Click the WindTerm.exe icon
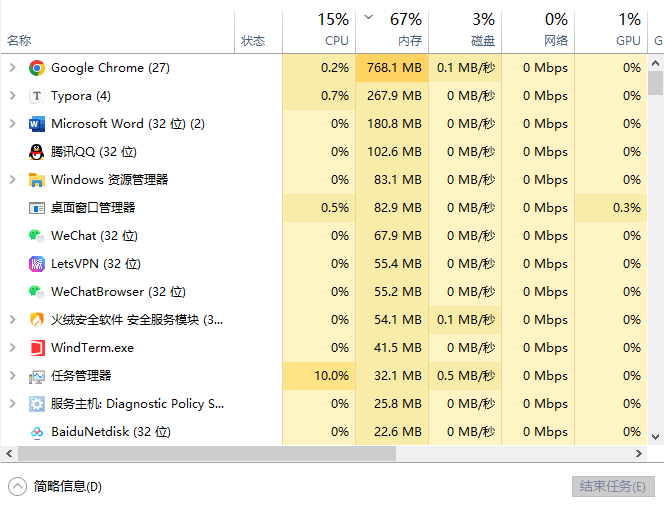 pos(37,348)
